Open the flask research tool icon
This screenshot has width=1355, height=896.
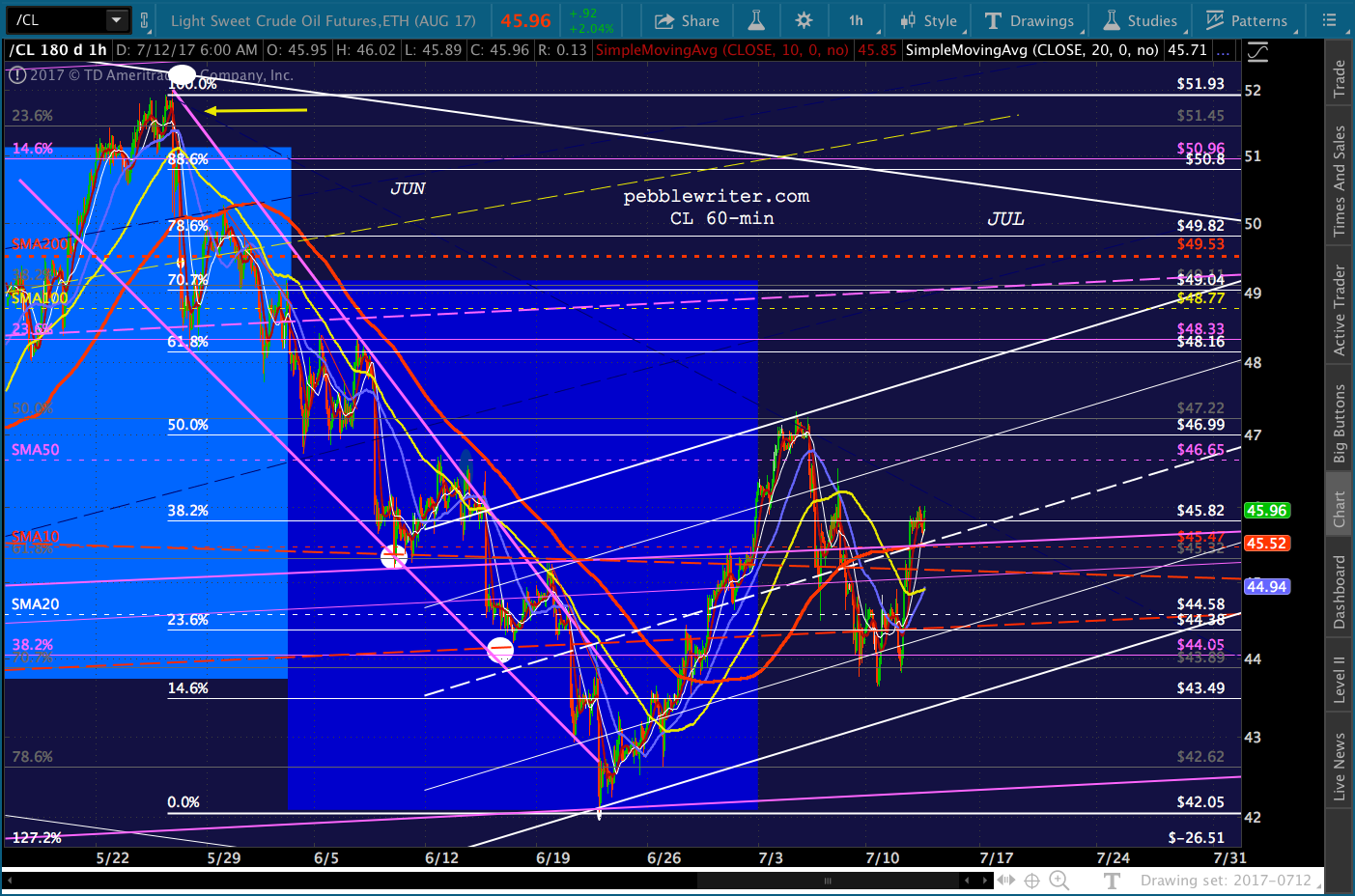point(756,20)
